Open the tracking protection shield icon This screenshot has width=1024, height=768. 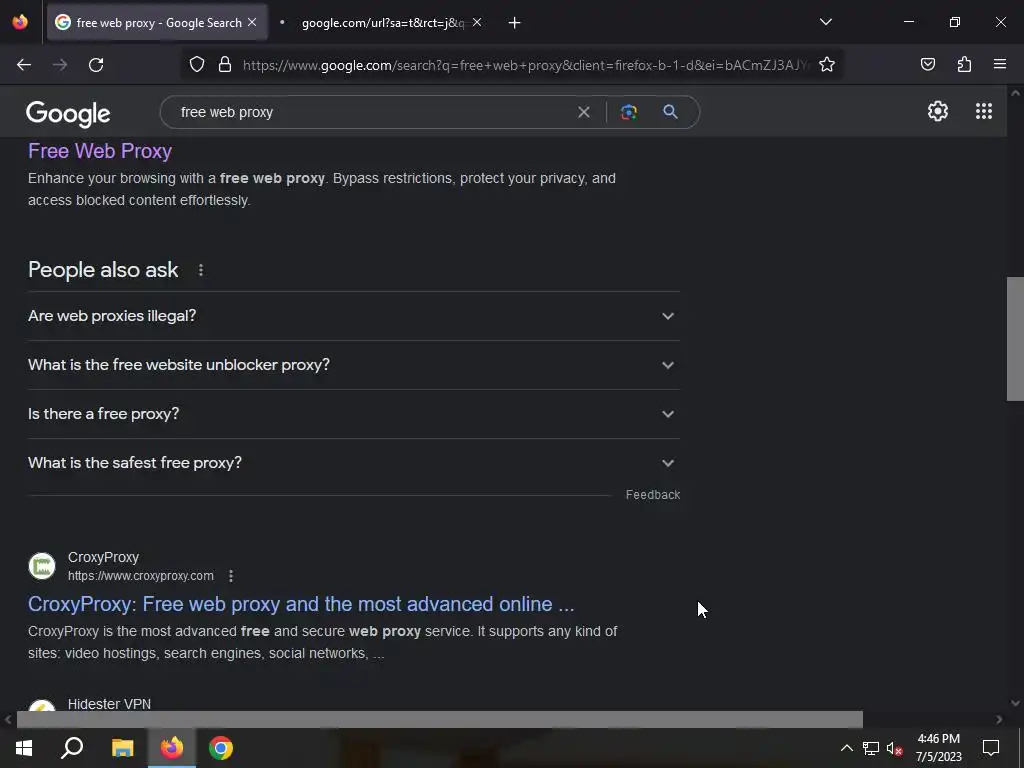[197, 65]
